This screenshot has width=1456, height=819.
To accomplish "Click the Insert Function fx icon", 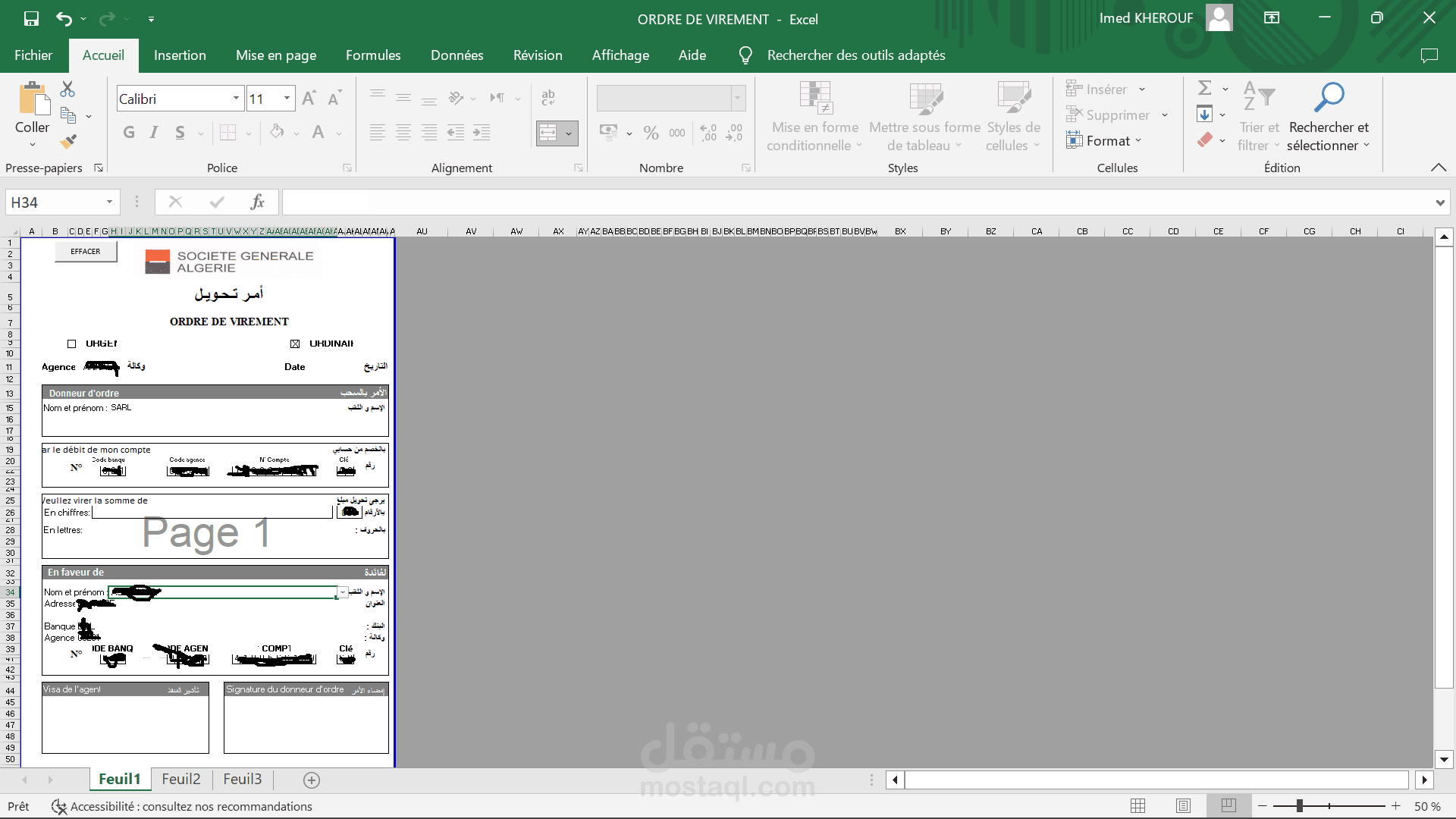I will (257, 202).
